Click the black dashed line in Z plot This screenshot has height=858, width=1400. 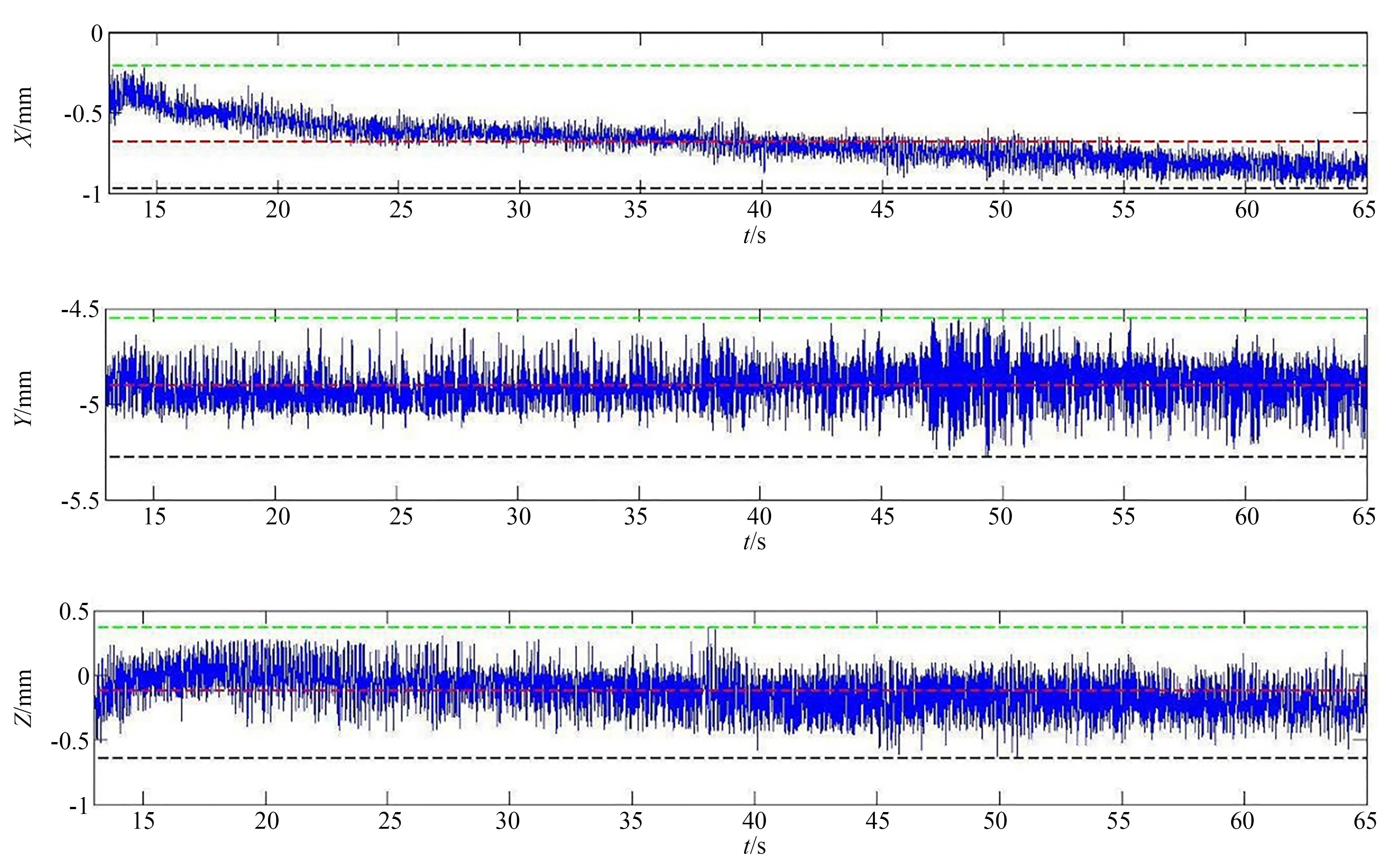tap(568, 757)
